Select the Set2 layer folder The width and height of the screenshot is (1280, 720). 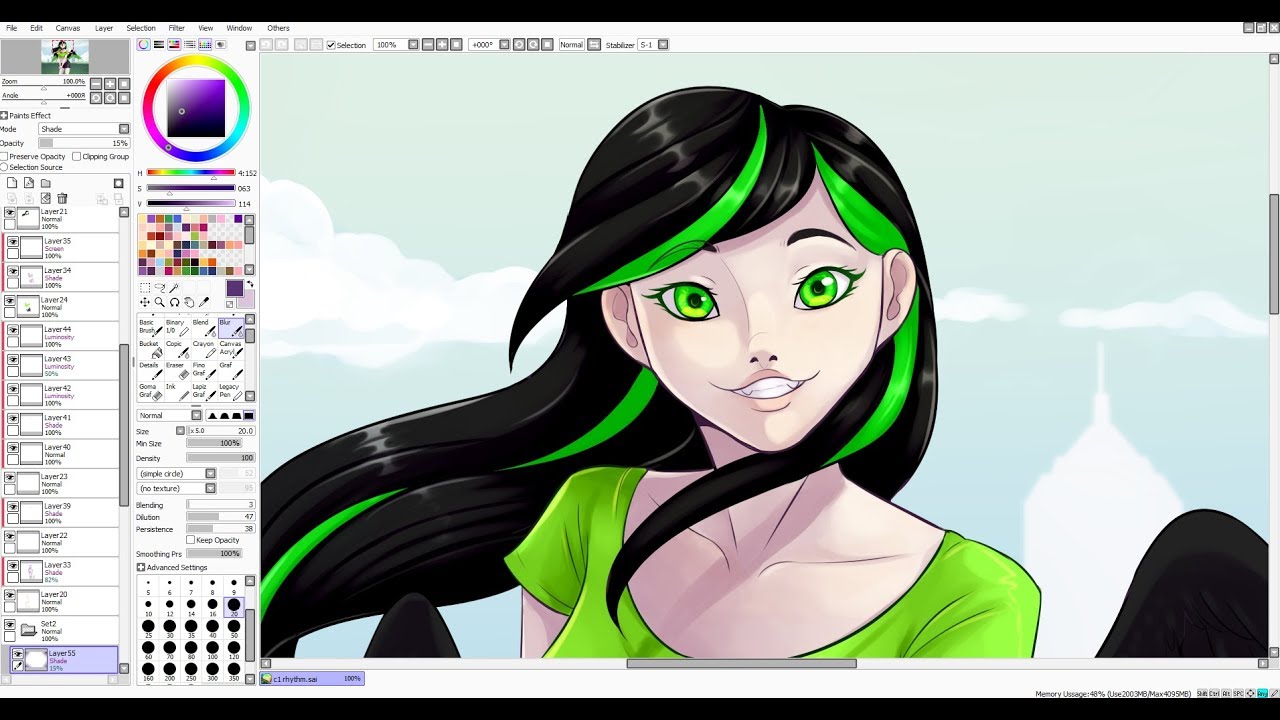tap(61, 630)
